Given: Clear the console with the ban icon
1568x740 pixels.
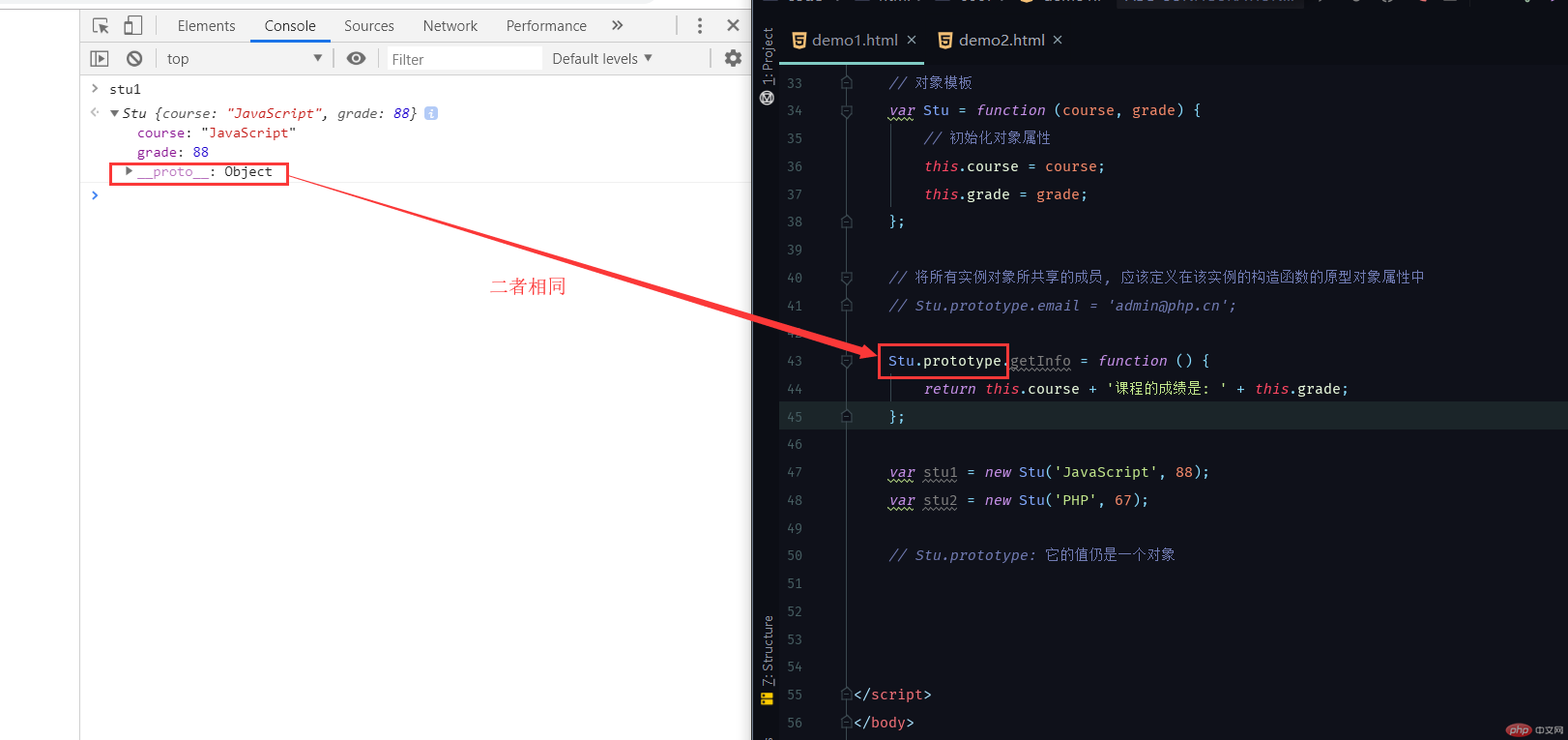Looking at the screenshot, I should 134,59.
